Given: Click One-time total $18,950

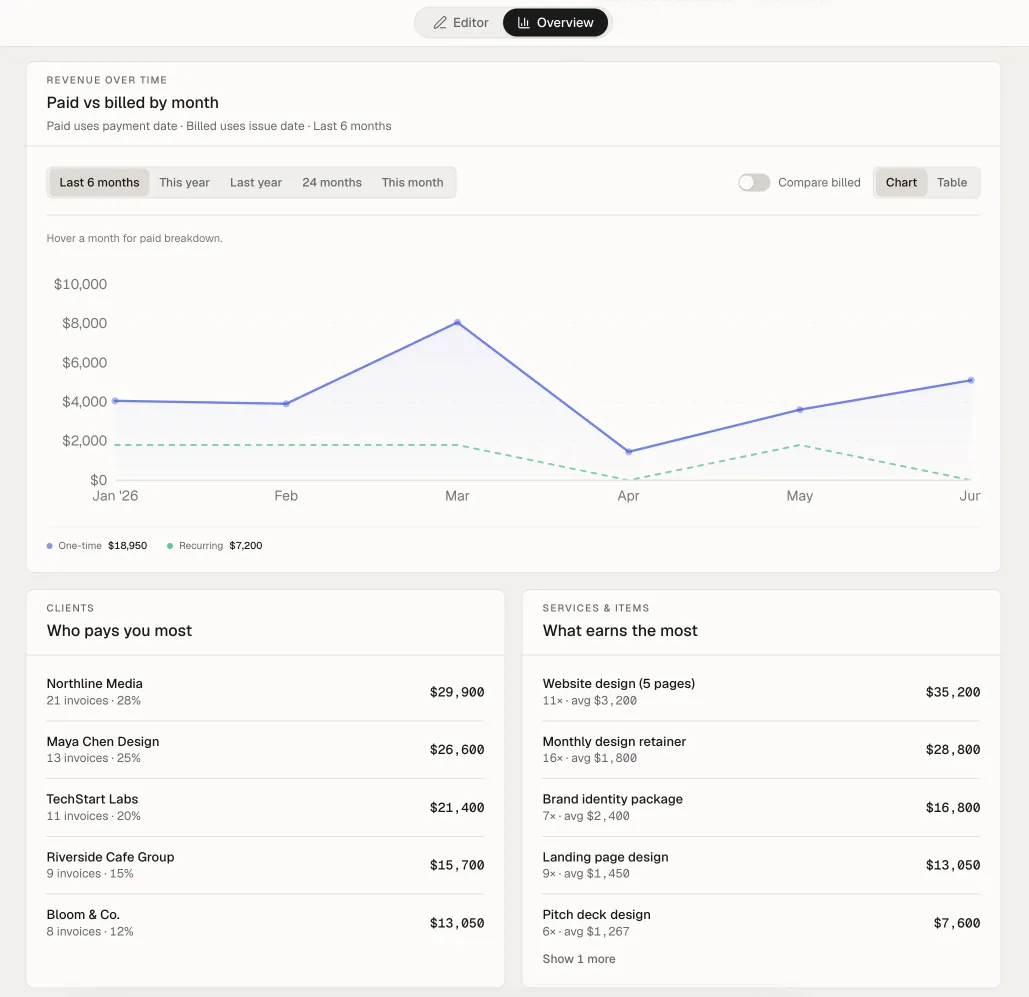Looking at the screenshot, I should (x=127, y=545).
